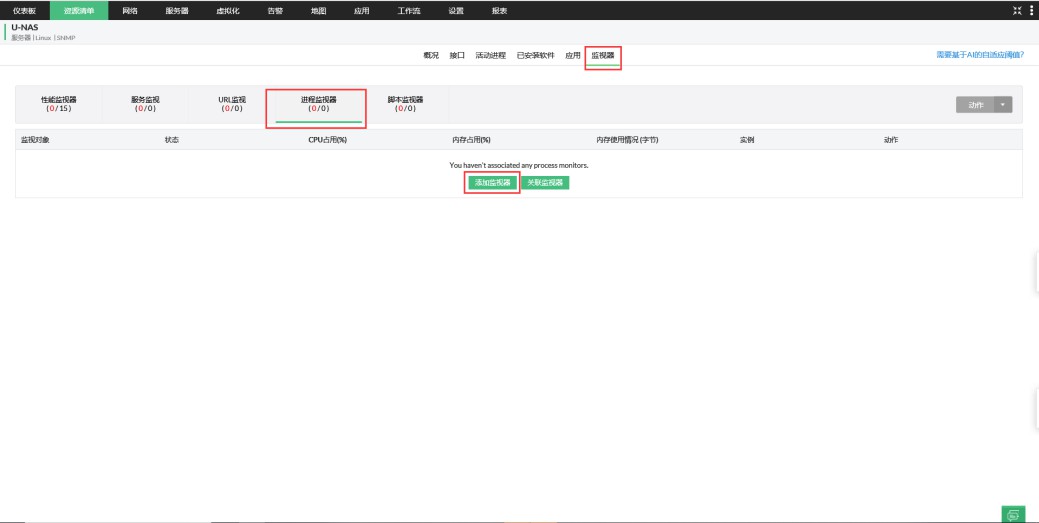Click the 添加监视器 button

point(492,183)
